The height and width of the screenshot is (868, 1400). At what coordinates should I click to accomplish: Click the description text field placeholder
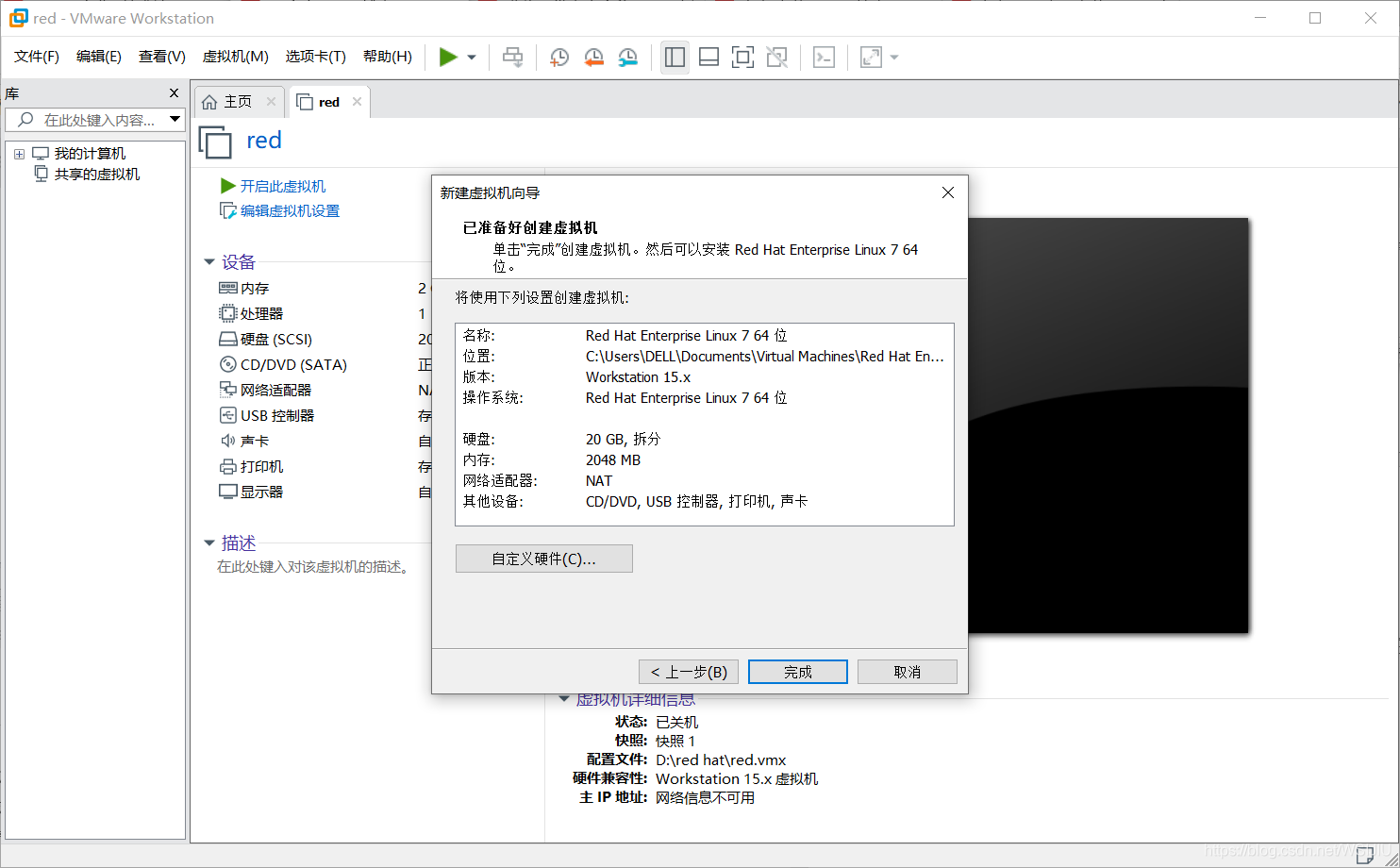(x=313, y=567)
